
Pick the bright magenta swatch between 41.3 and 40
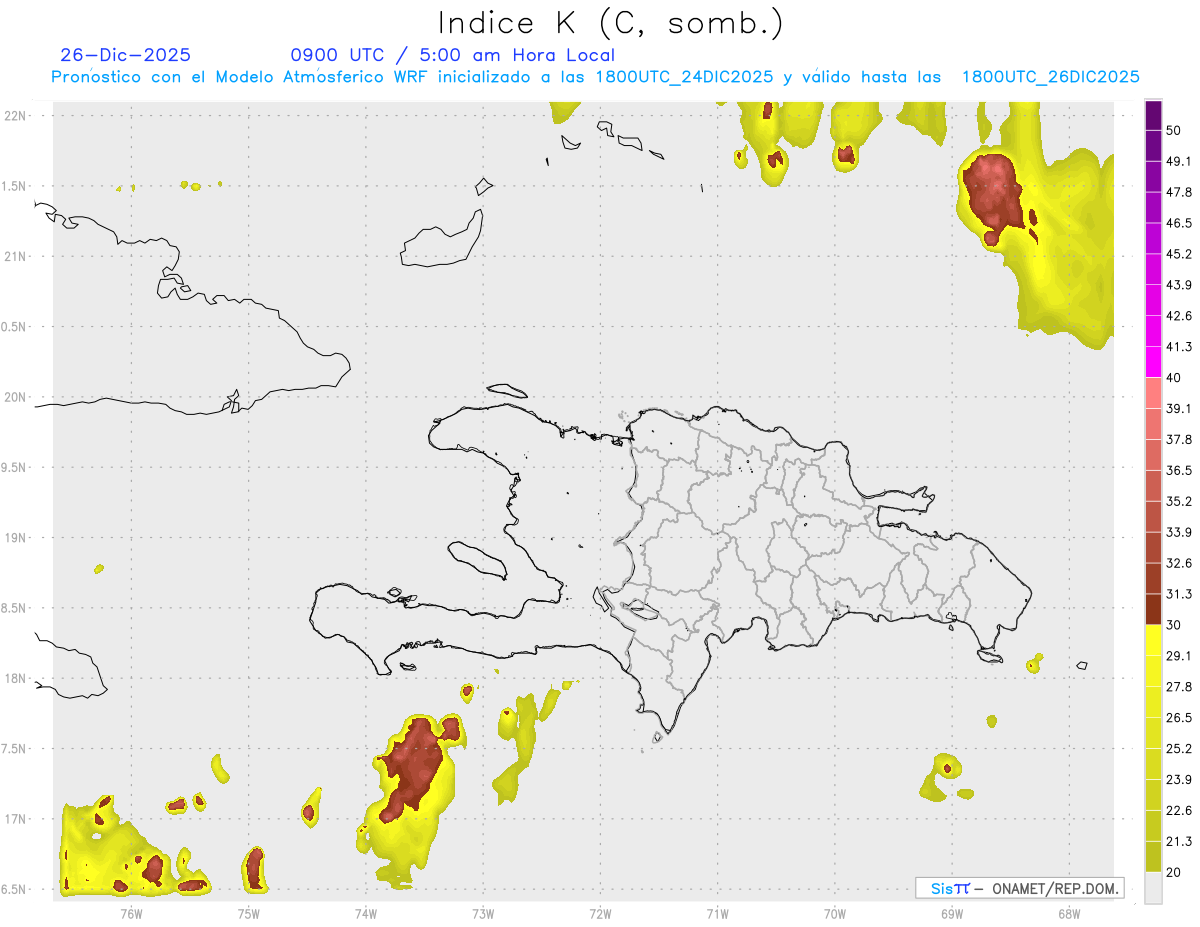tap(1153, 362)
